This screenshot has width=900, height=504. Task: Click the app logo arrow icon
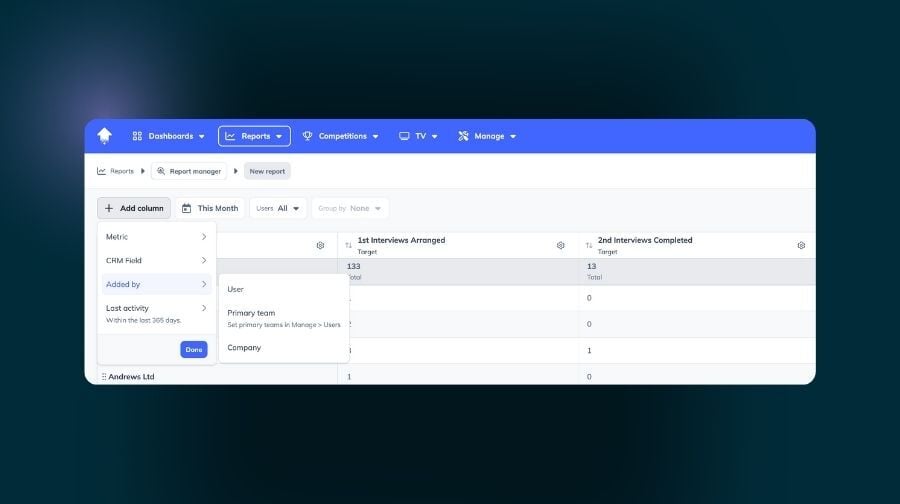click(105, 136)
